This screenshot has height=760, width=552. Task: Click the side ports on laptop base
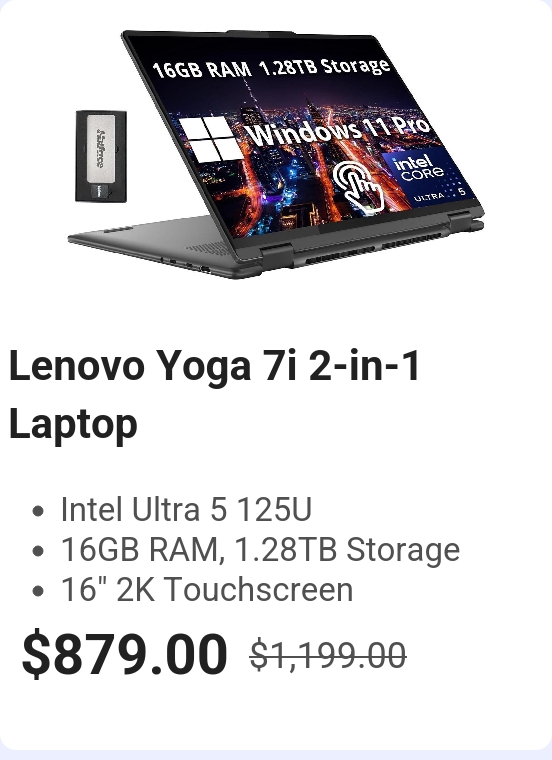[187, 265]
